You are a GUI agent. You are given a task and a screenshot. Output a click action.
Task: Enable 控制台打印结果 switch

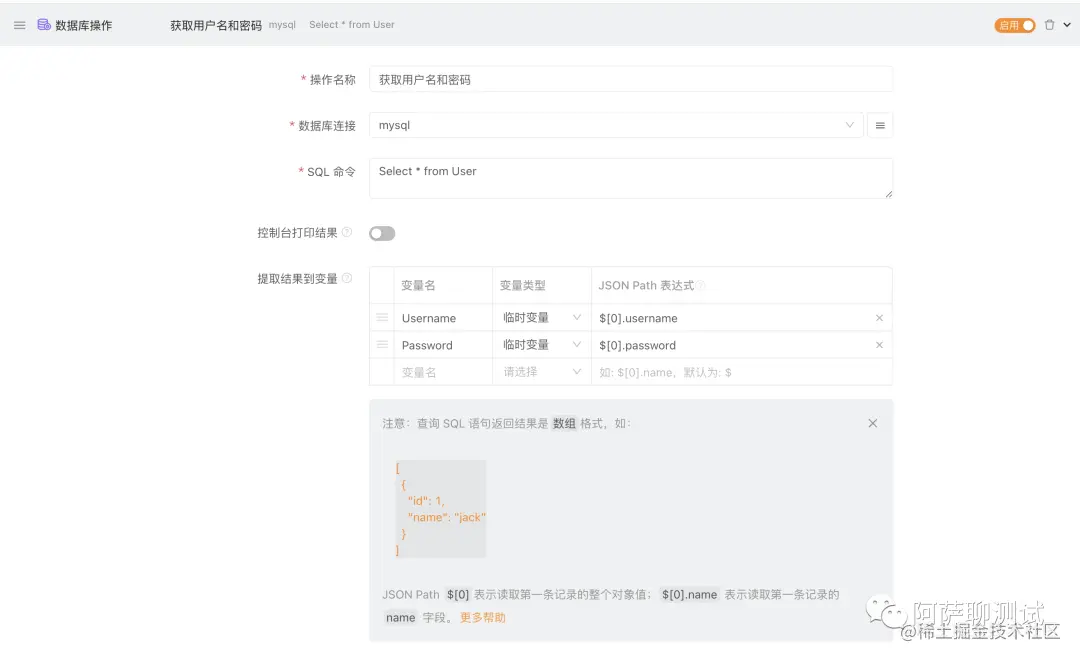[381, 232]
